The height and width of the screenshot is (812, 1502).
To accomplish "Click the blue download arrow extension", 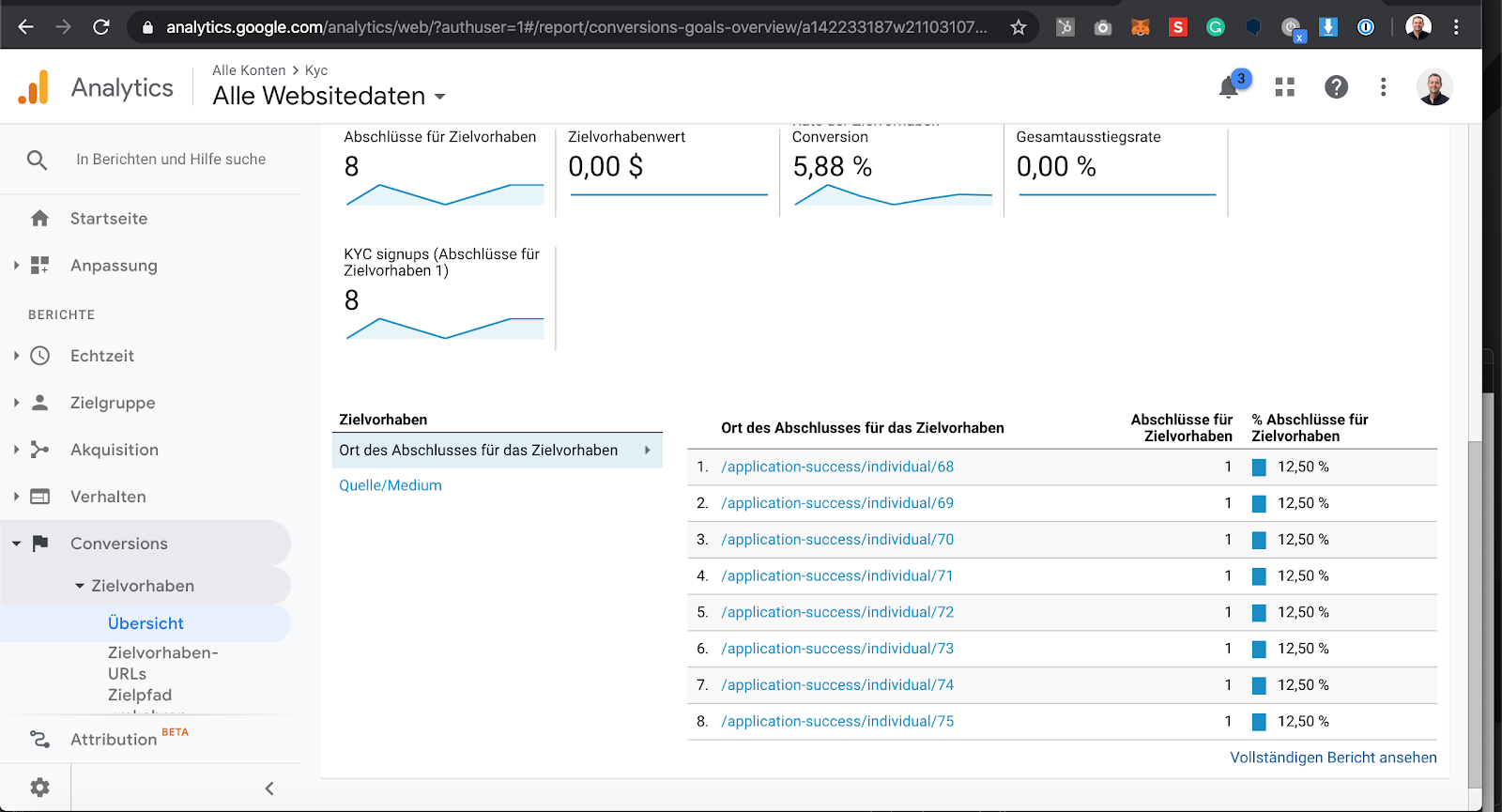I will point(1328,27).
